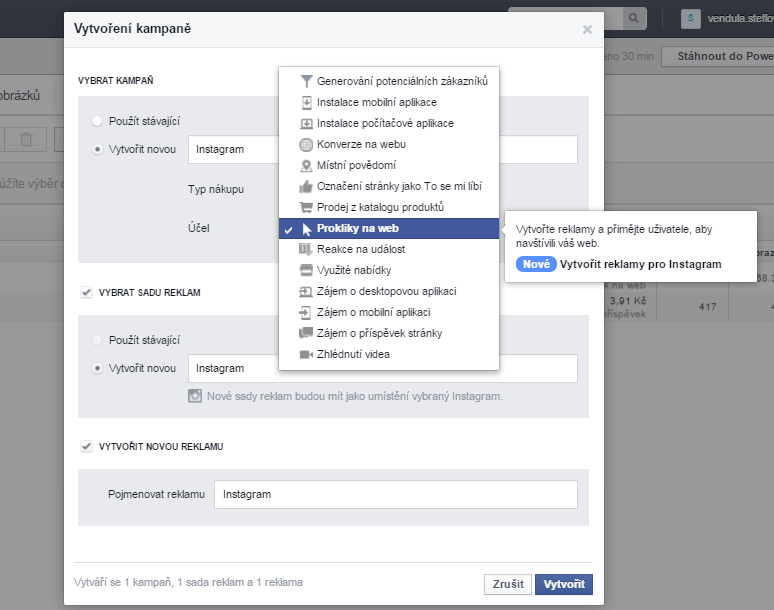
Task: Choose Zájem o mobilní aplikaci objective
Action: (389, 312)
